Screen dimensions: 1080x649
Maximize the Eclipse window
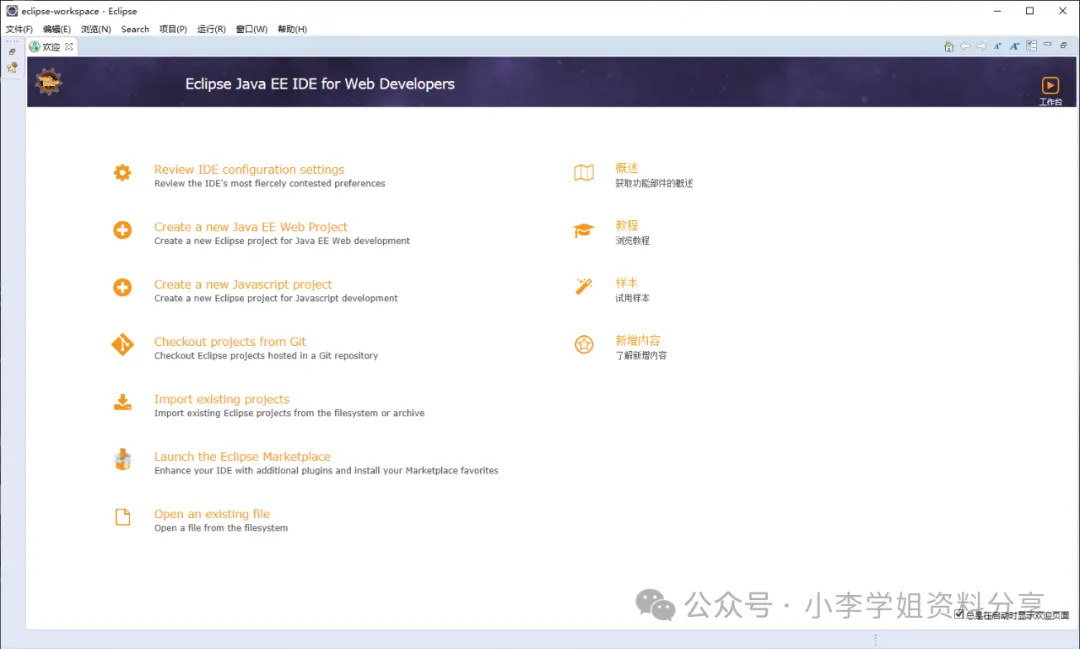click(x=1030, y=11)
